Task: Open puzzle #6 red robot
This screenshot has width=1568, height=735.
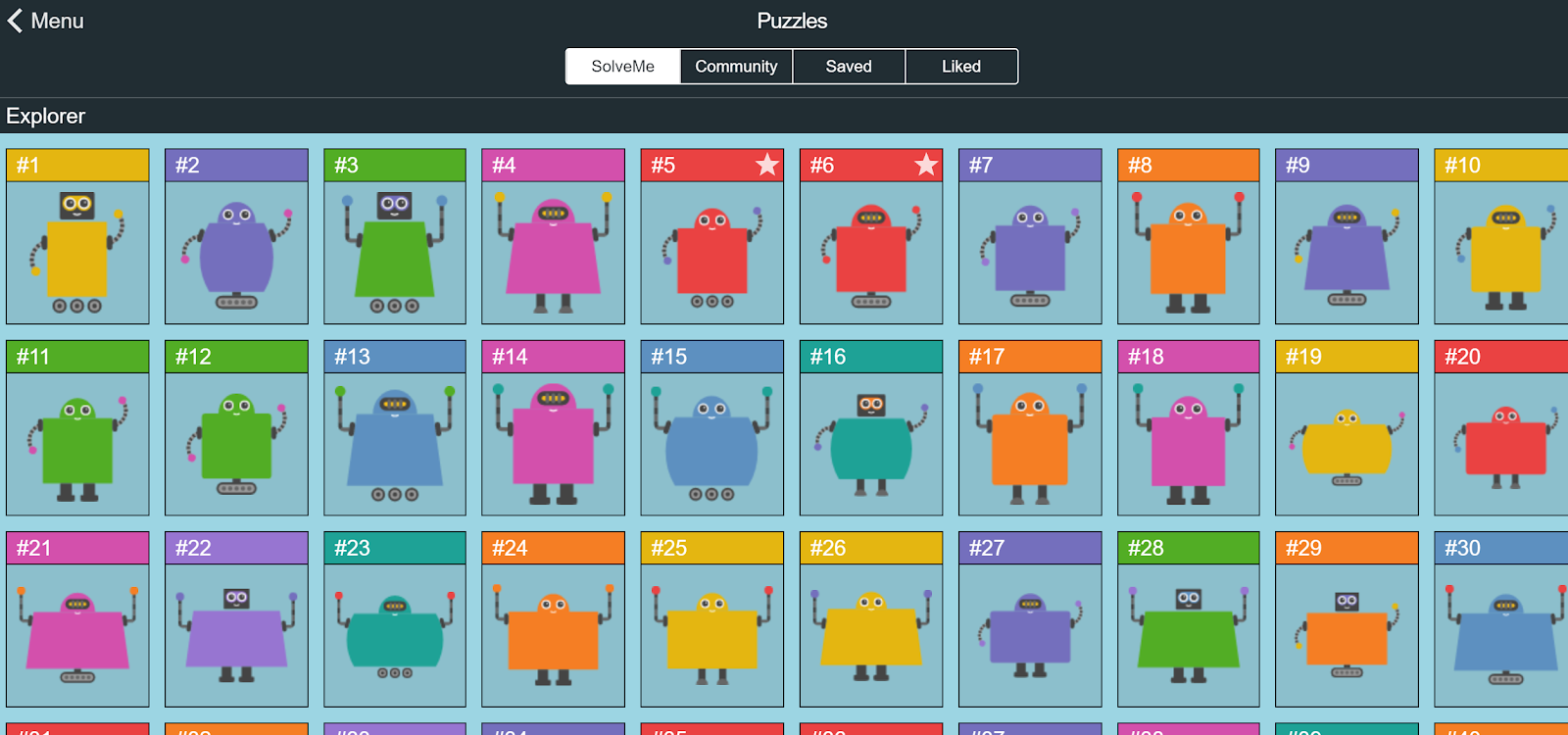Action: click(871, 236)
